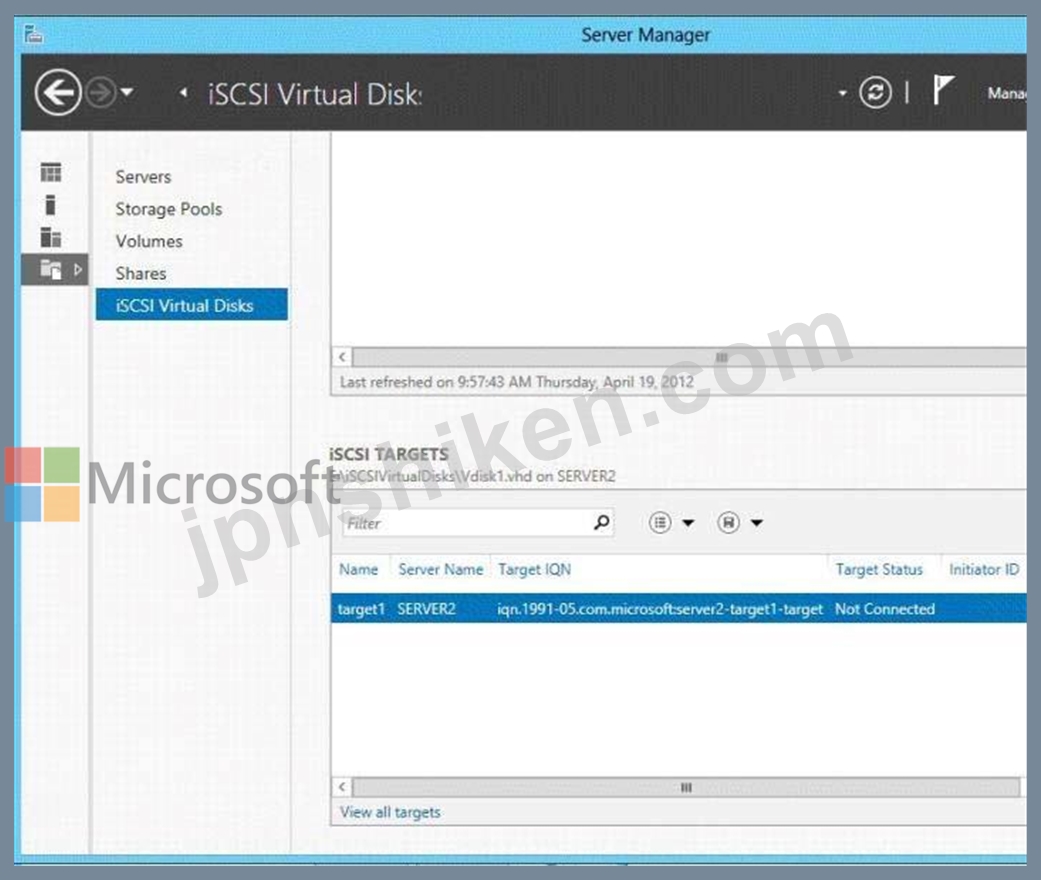Open the list options dropdown arrow
The height and width of the screenshot is (880, 1041).
688,523
